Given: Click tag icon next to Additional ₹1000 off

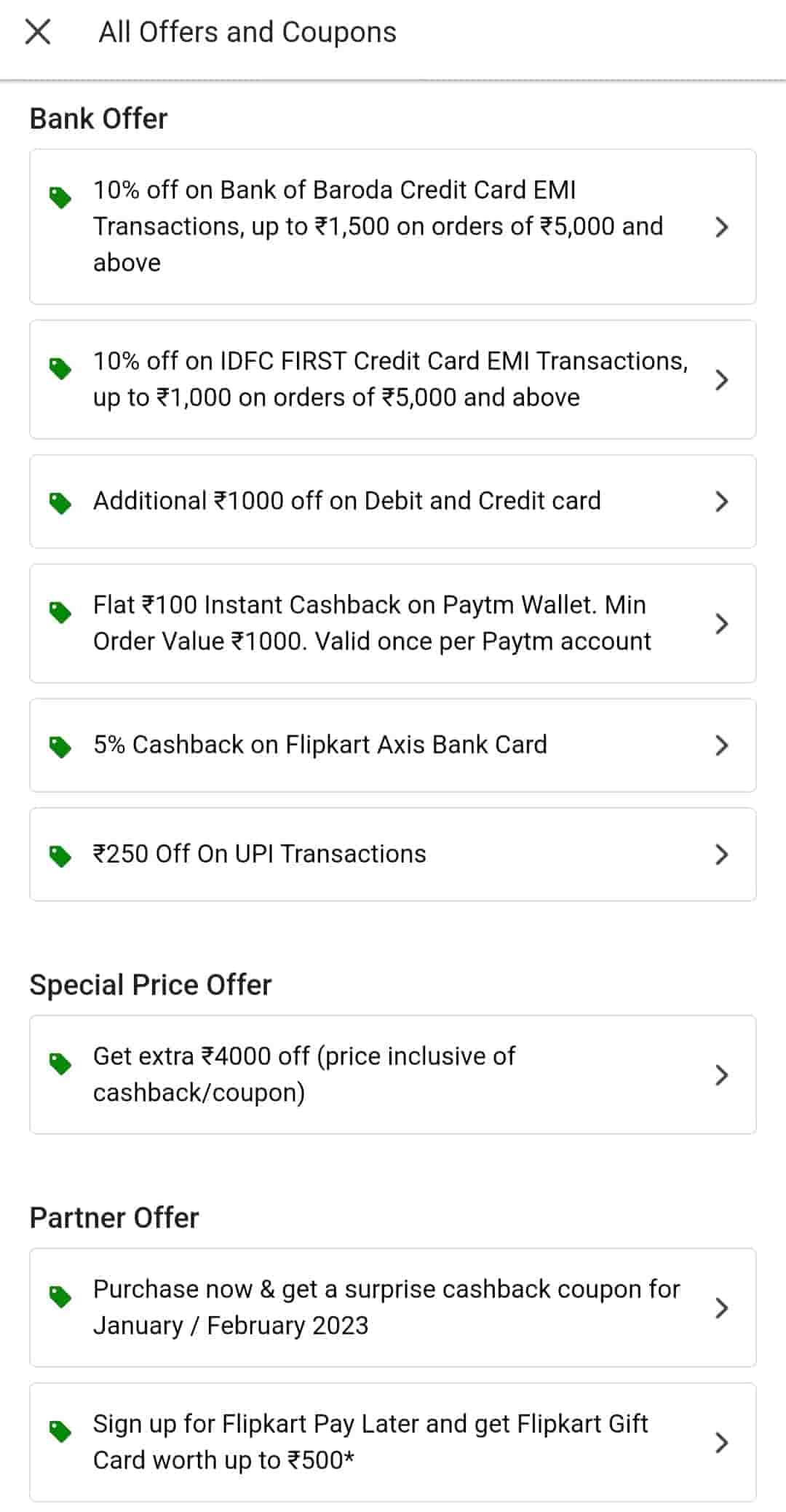Looking at the screenshot, I should pos(60,502).
